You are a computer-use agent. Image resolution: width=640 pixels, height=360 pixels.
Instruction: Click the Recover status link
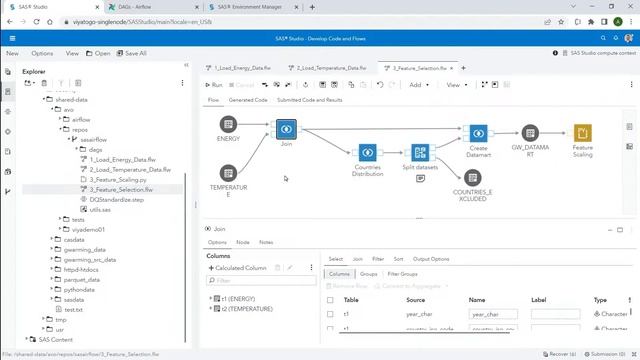560,354
